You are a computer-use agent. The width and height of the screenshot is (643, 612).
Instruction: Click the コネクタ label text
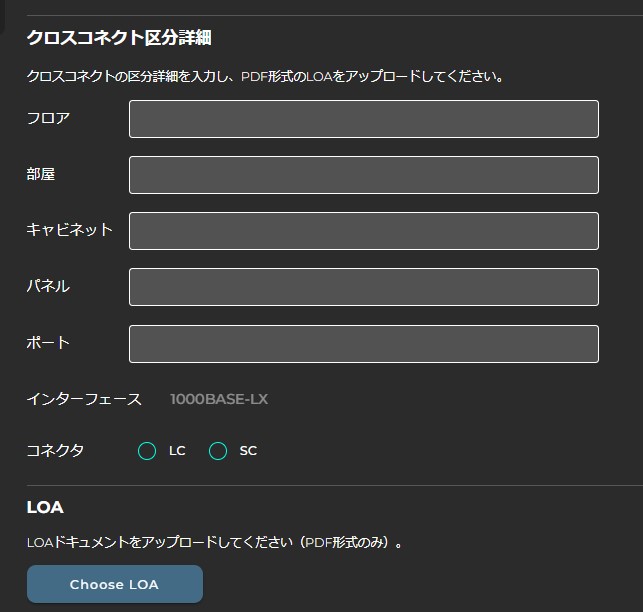coord(55,451)
